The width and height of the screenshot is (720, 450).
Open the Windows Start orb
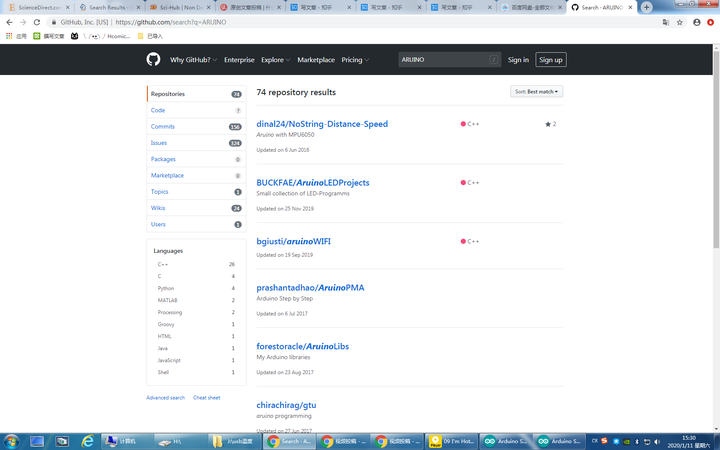click(x=11, y=441)
